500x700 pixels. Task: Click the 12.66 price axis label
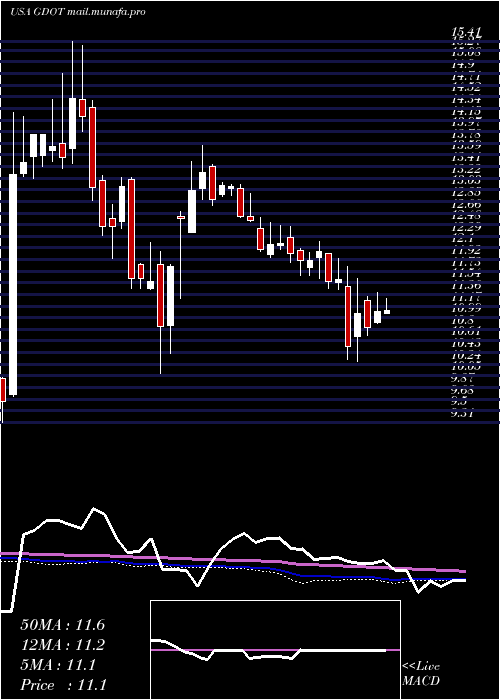[466, 204]
